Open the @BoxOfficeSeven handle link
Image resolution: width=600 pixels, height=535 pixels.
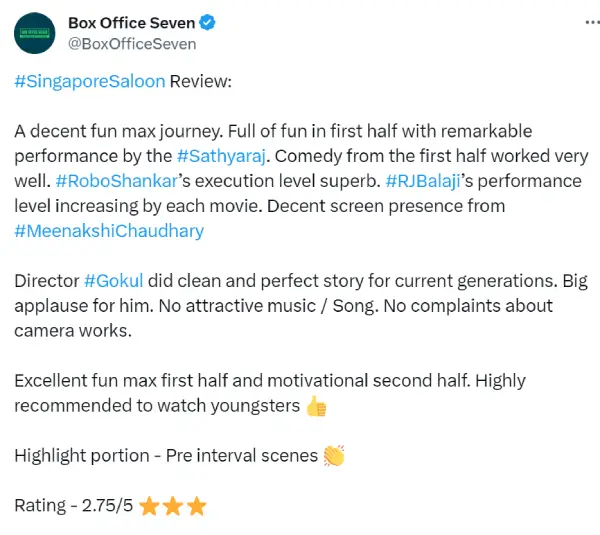(x=132, y=44)
